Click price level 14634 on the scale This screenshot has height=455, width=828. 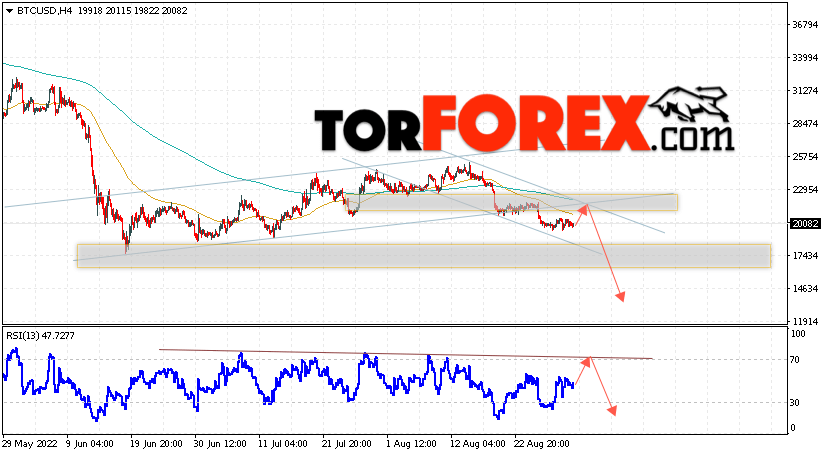coord(805,289)
